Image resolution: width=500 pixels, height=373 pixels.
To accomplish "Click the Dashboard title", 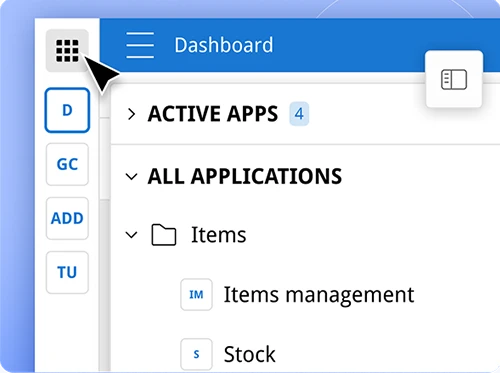I will [x=224, y=45].
